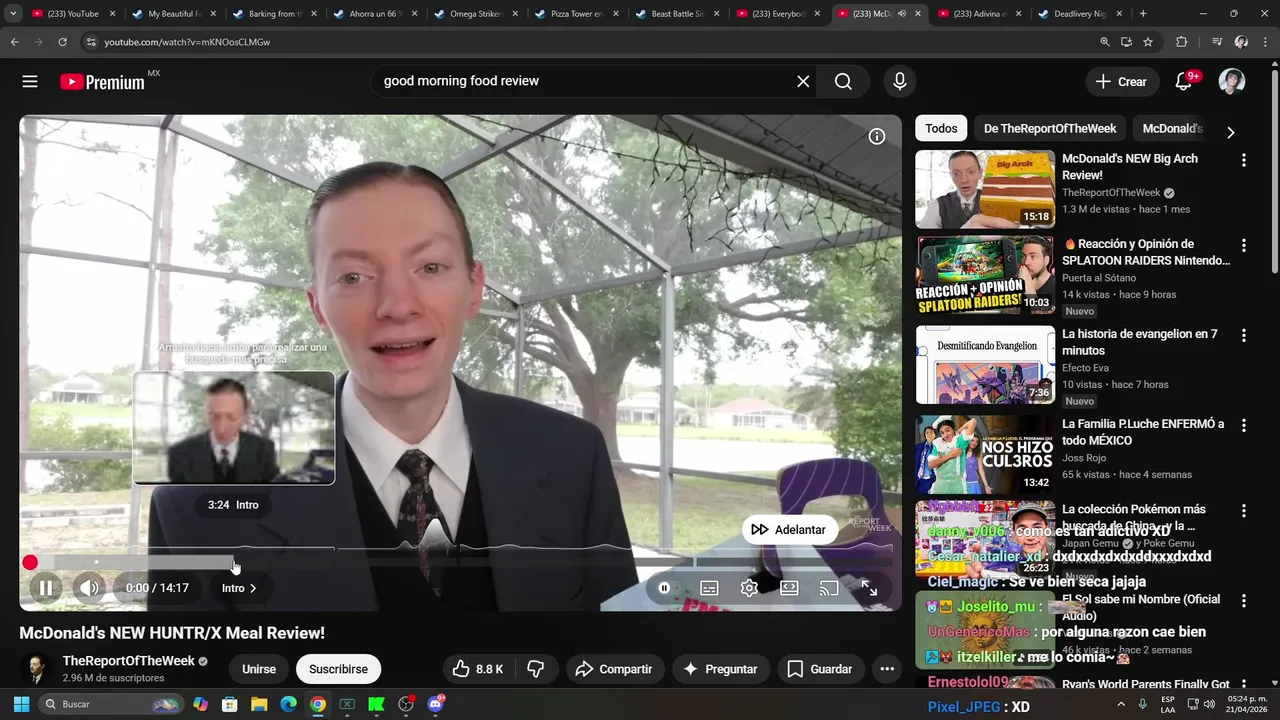Screen dimensions: 1280x720
Task: Open the account avatar menu
Action: (1232, 82)
